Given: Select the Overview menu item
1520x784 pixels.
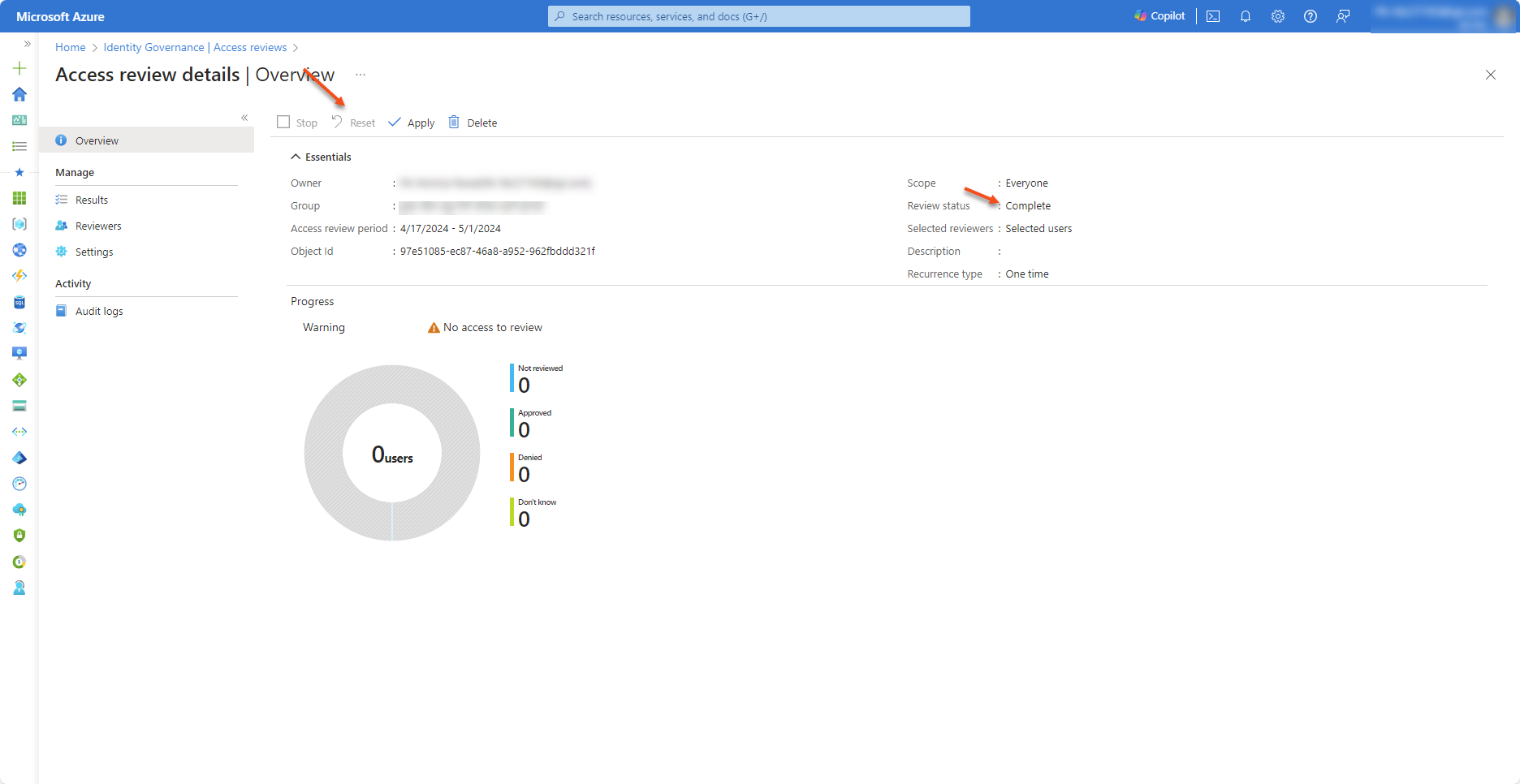Looking at the screenshot, I should point(147,140).
